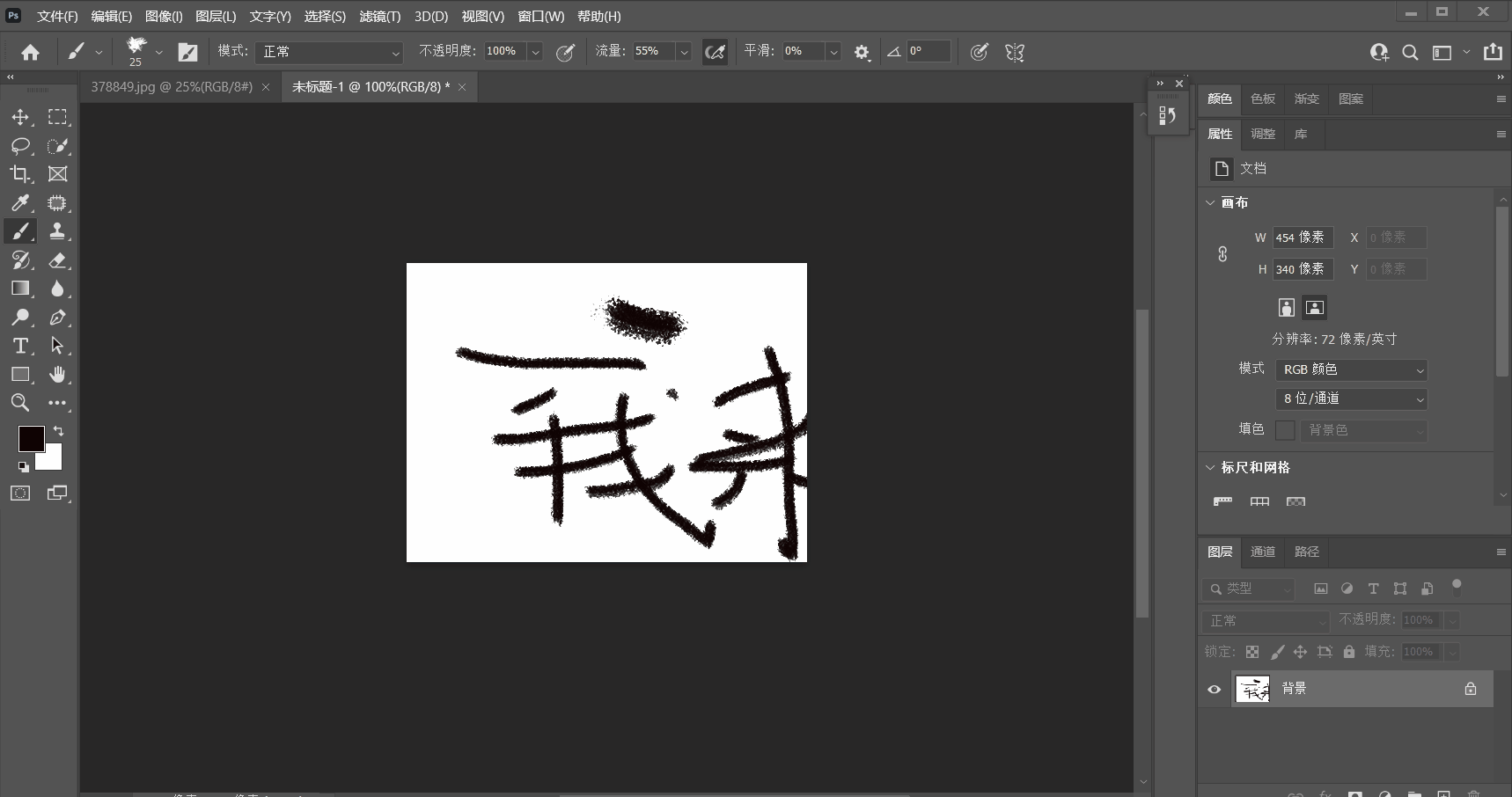Select the Horizontal Type tool
This screenshot has height=797, width=1512.
[20, 346]
